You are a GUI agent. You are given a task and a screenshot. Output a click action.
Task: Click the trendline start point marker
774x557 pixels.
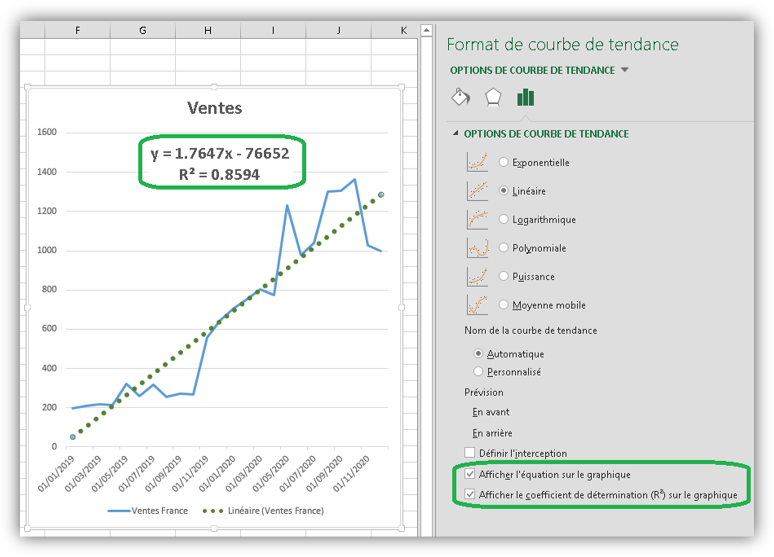[x=73, y=437]
